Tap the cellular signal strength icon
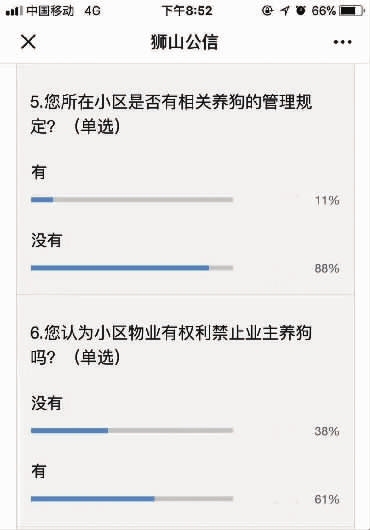 [x=14, y=11]
